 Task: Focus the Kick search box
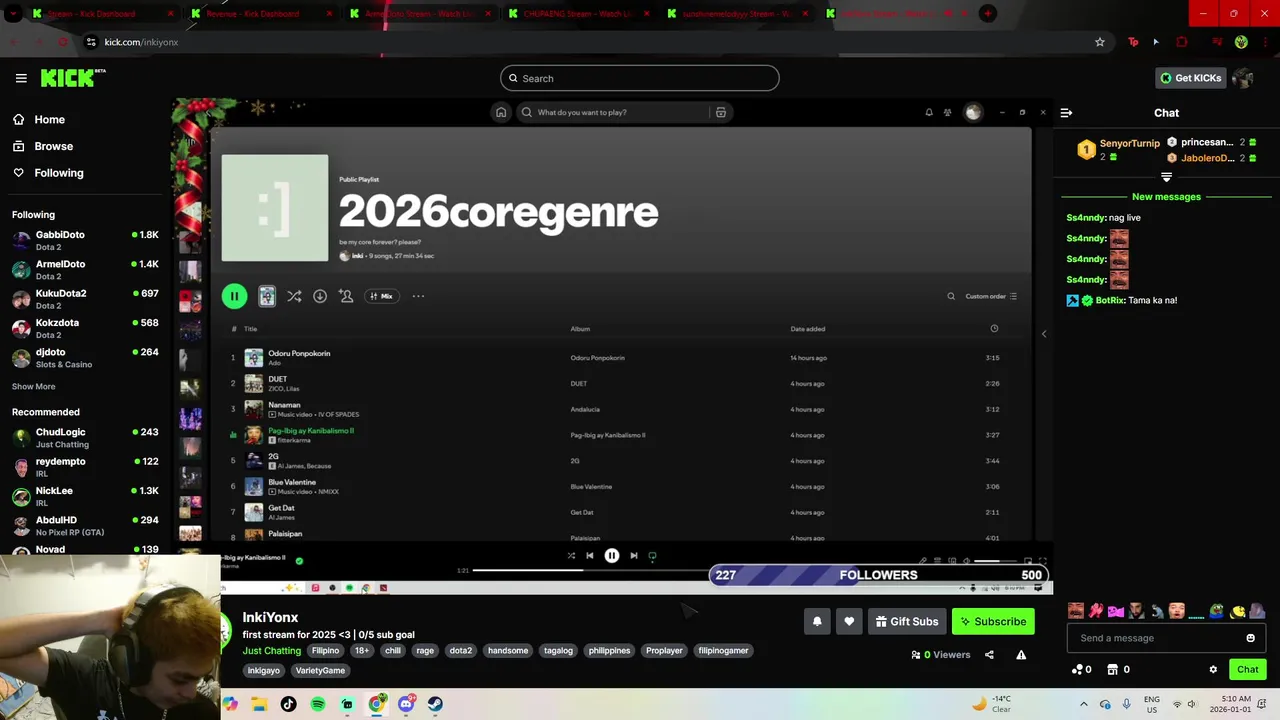640,78
